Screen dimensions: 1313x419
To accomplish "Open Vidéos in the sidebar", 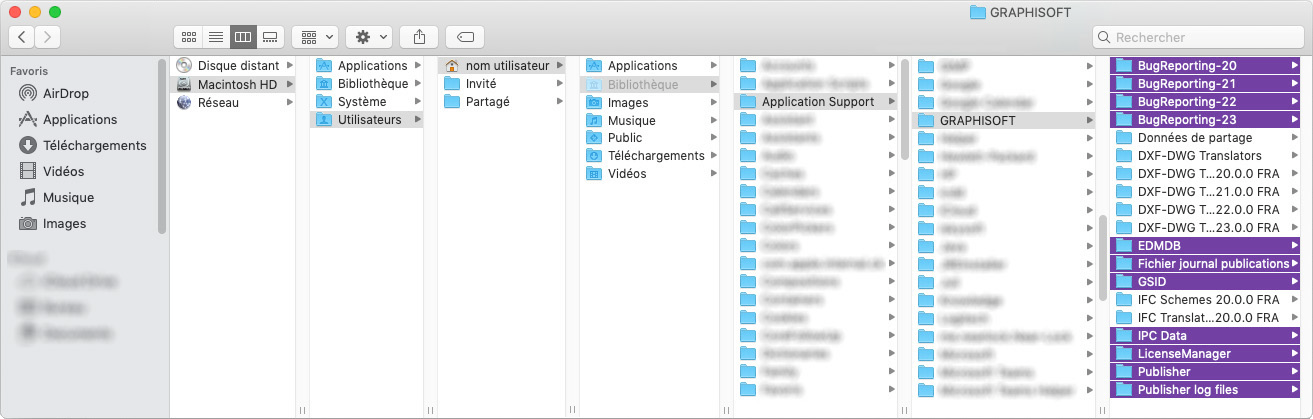I will click(x=63, y=171).
